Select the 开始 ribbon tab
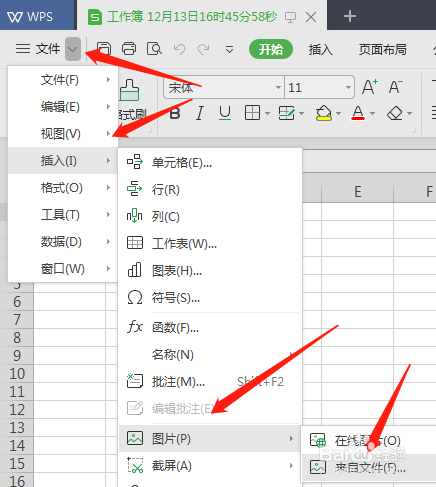436x487 pixels. pyautogui.click(x=271, y=49)
